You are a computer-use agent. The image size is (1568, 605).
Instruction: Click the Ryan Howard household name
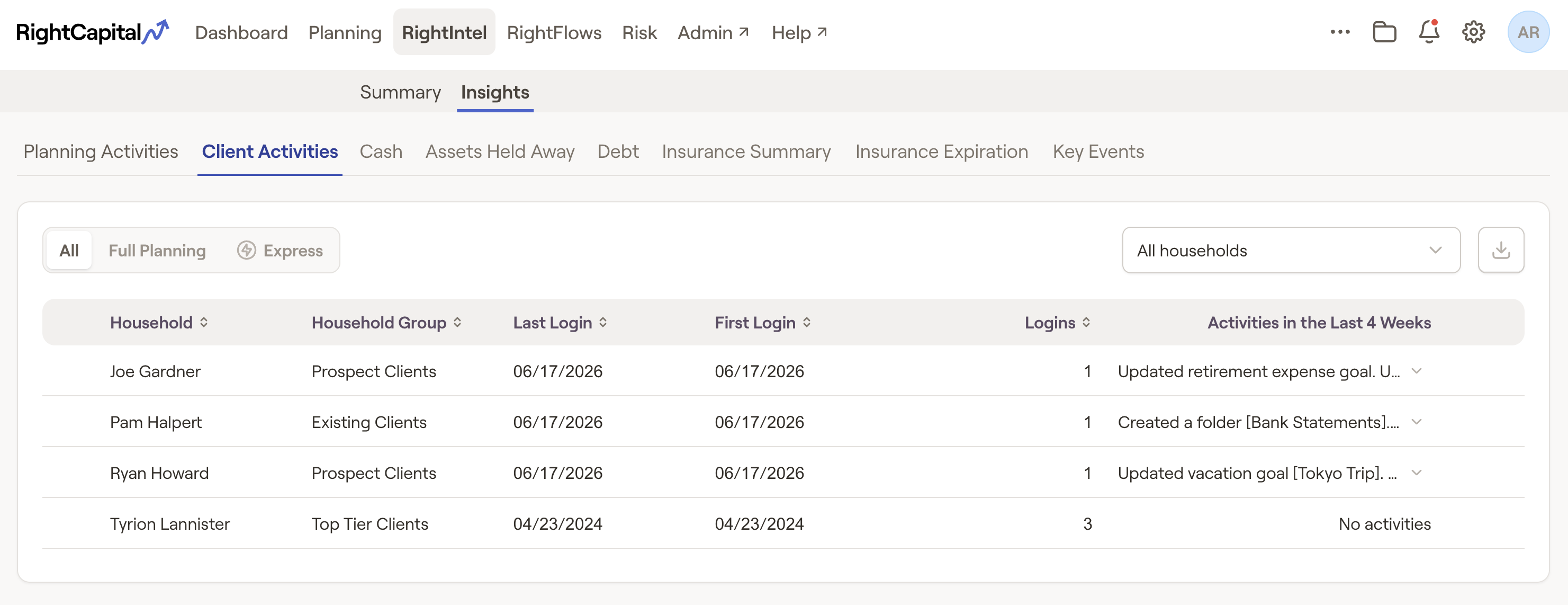159,473
